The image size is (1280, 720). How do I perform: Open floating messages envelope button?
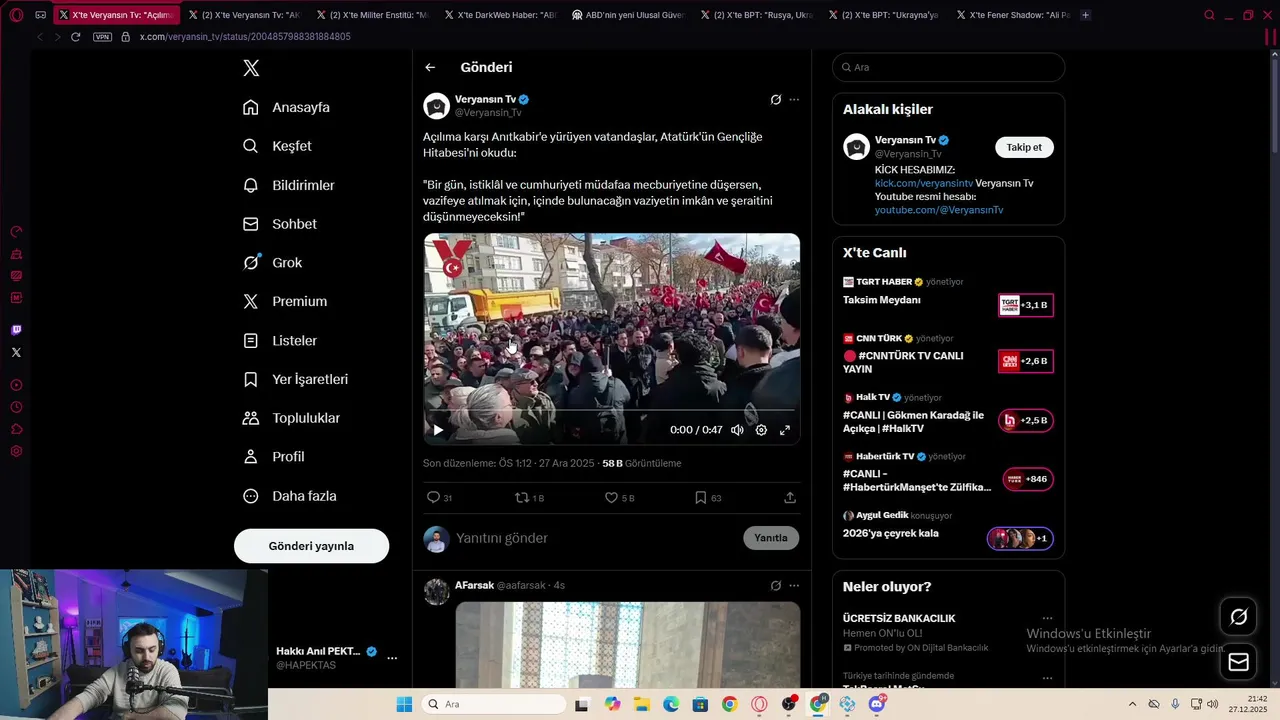(x=1238, y=662)
